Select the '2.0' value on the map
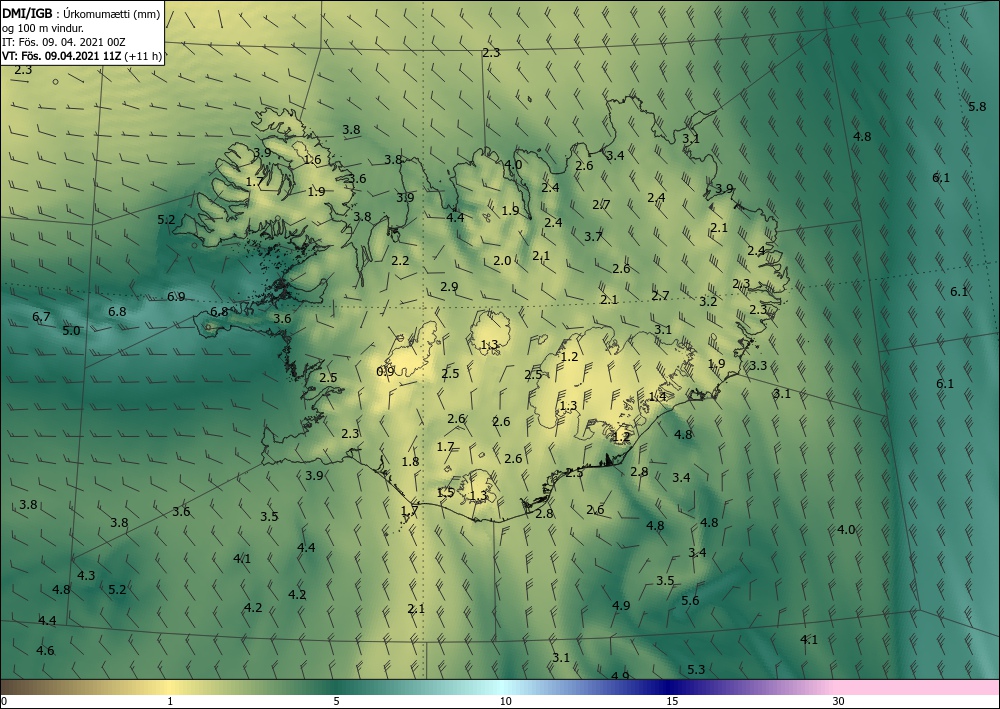 coord(502,260)
